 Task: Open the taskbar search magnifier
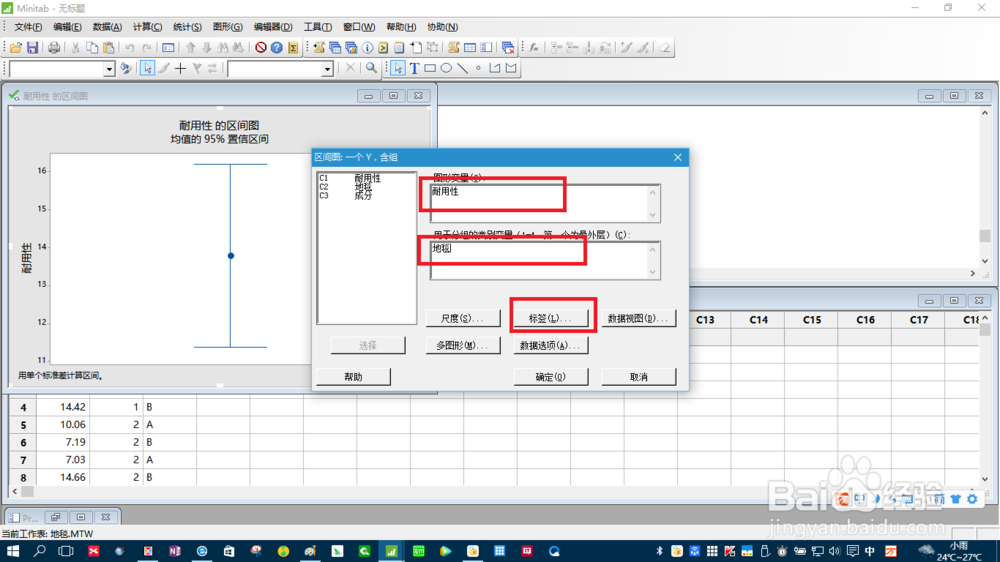[40, 551]
